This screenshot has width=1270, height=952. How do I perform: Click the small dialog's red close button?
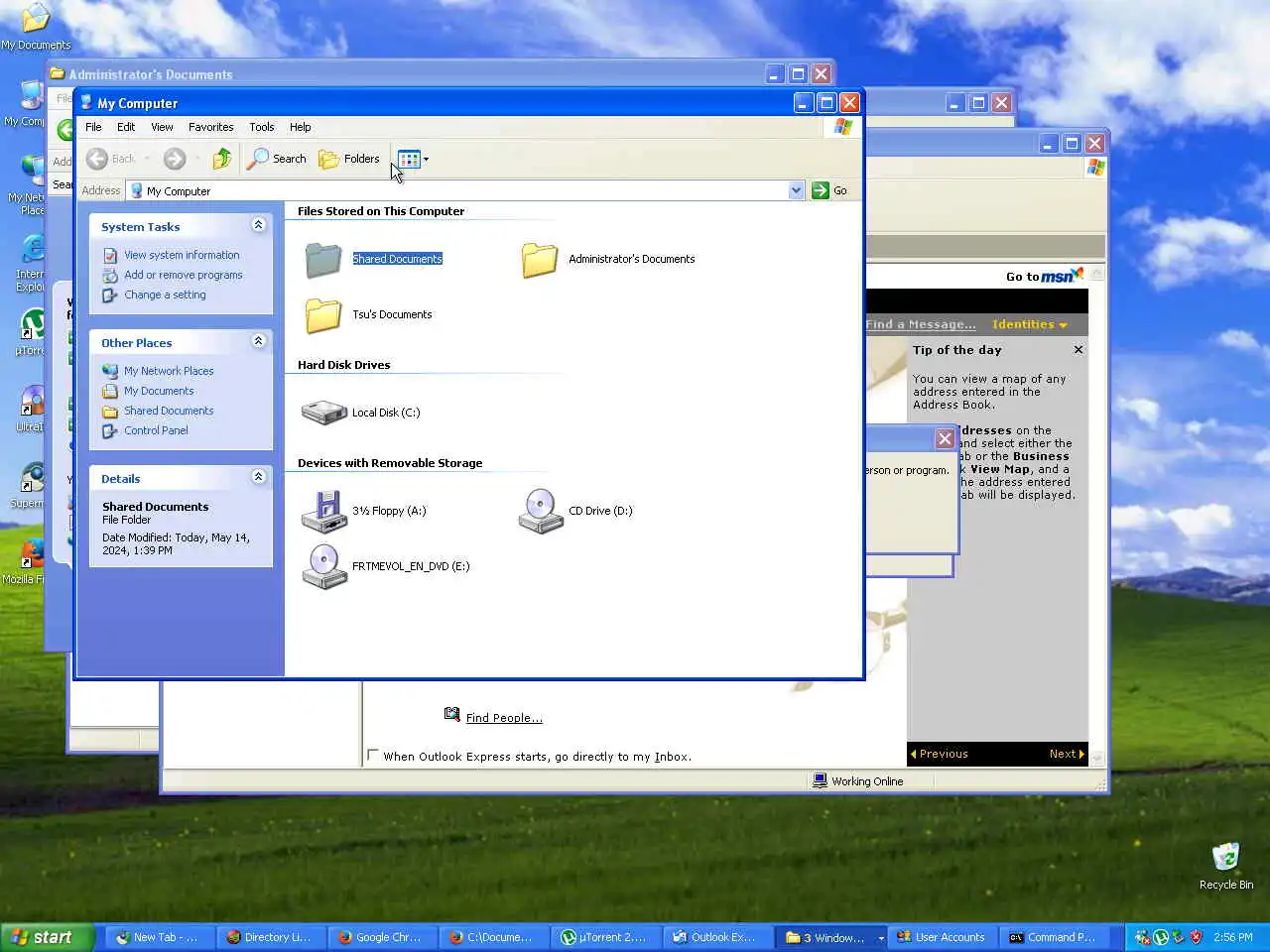click(x=945, y=438)
